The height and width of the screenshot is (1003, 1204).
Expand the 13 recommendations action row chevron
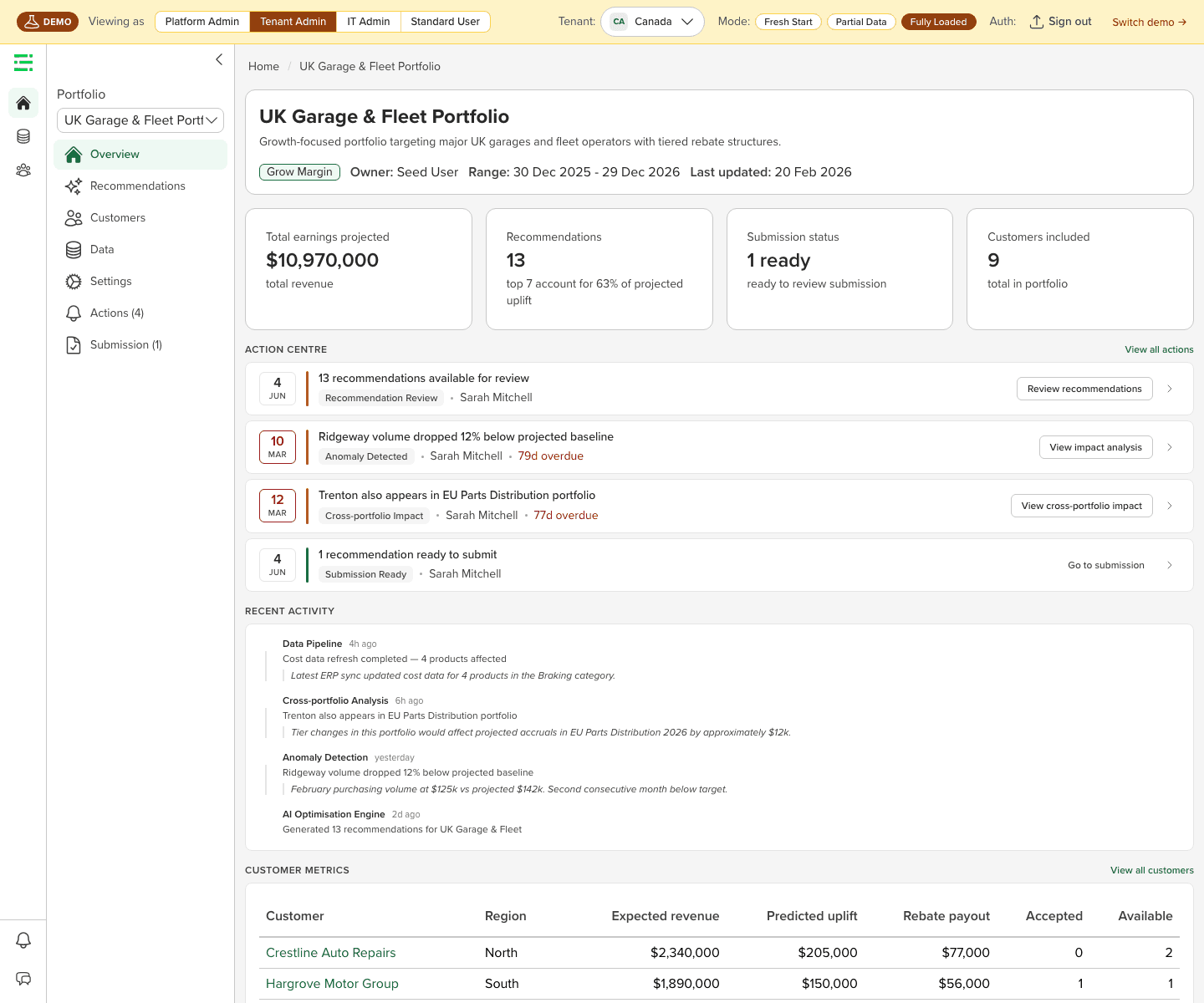(1170, 389)
